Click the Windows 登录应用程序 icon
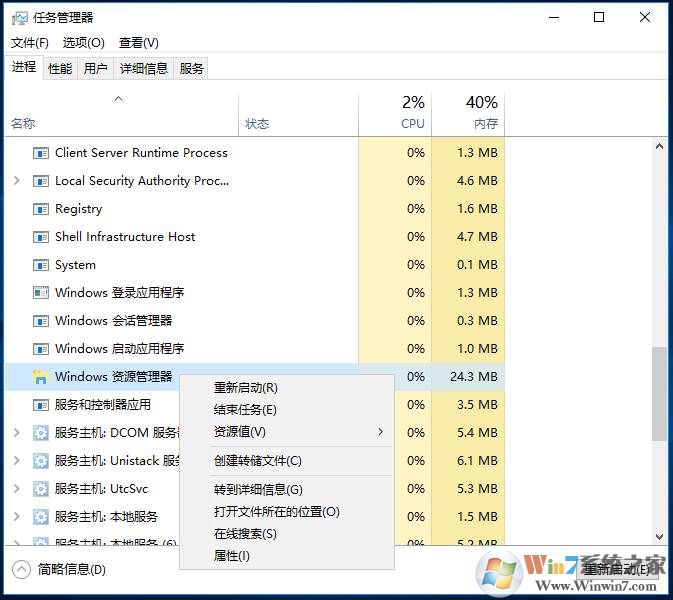 click(41, 293)
